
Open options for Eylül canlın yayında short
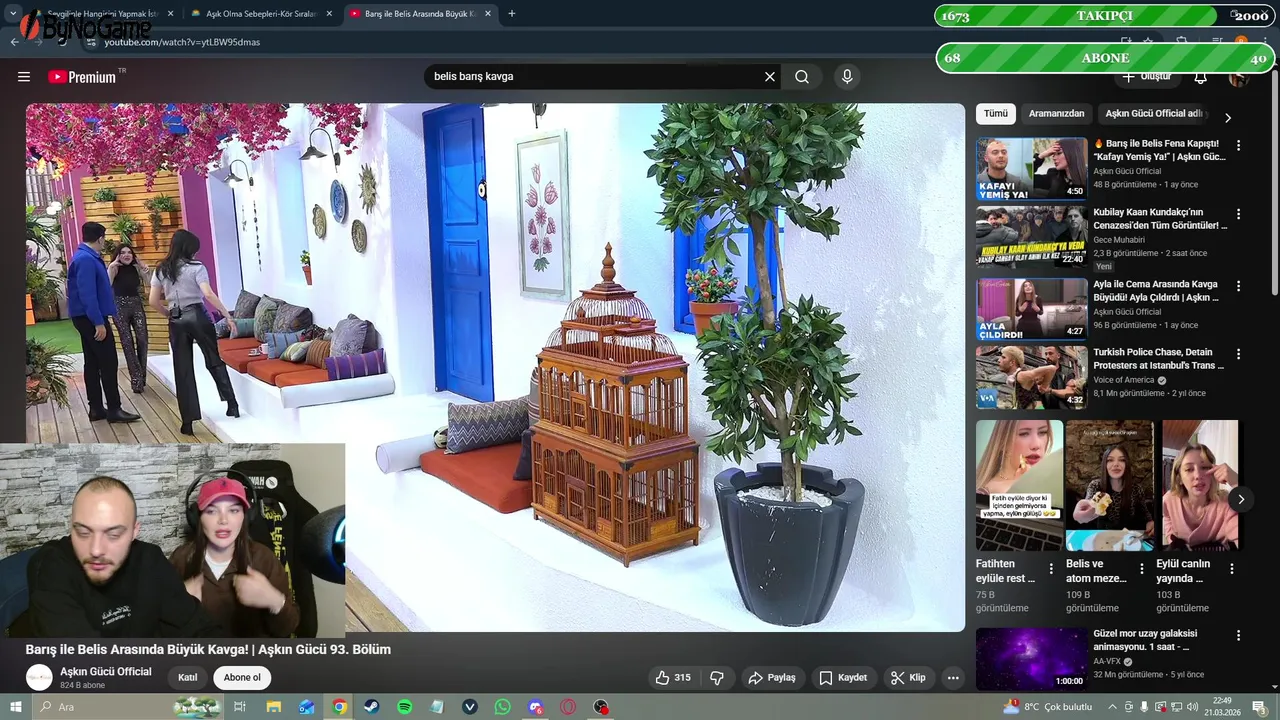(1232, 569)
